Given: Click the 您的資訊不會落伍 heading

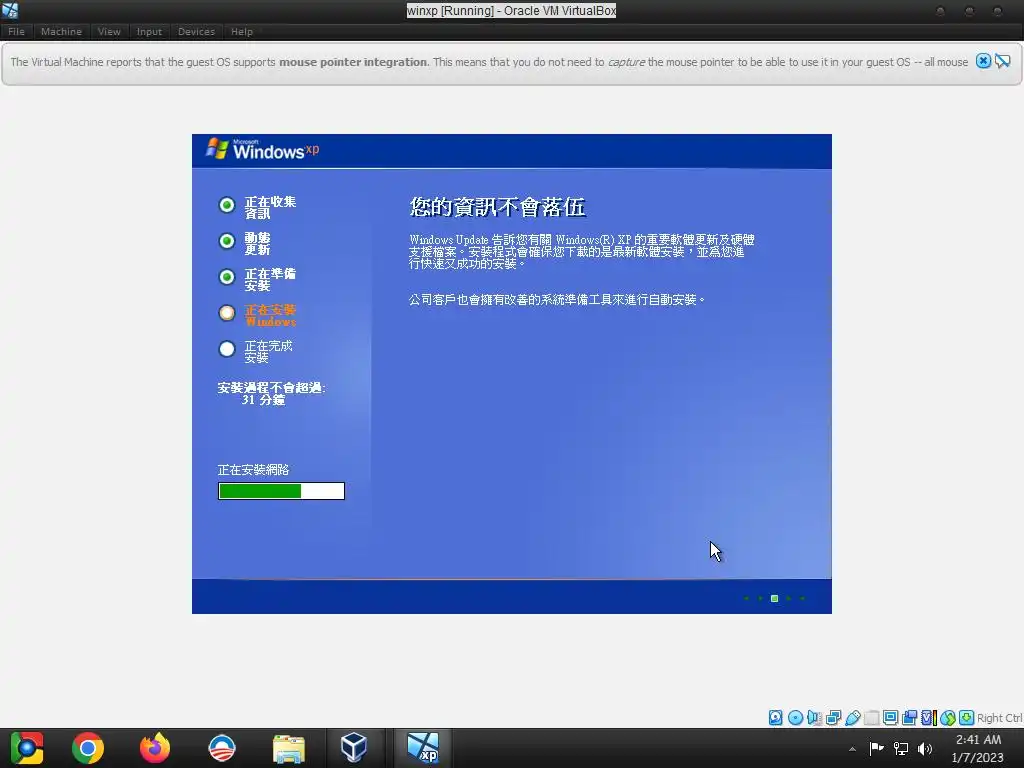Looking at the screenshot, I should pos(497,207).
